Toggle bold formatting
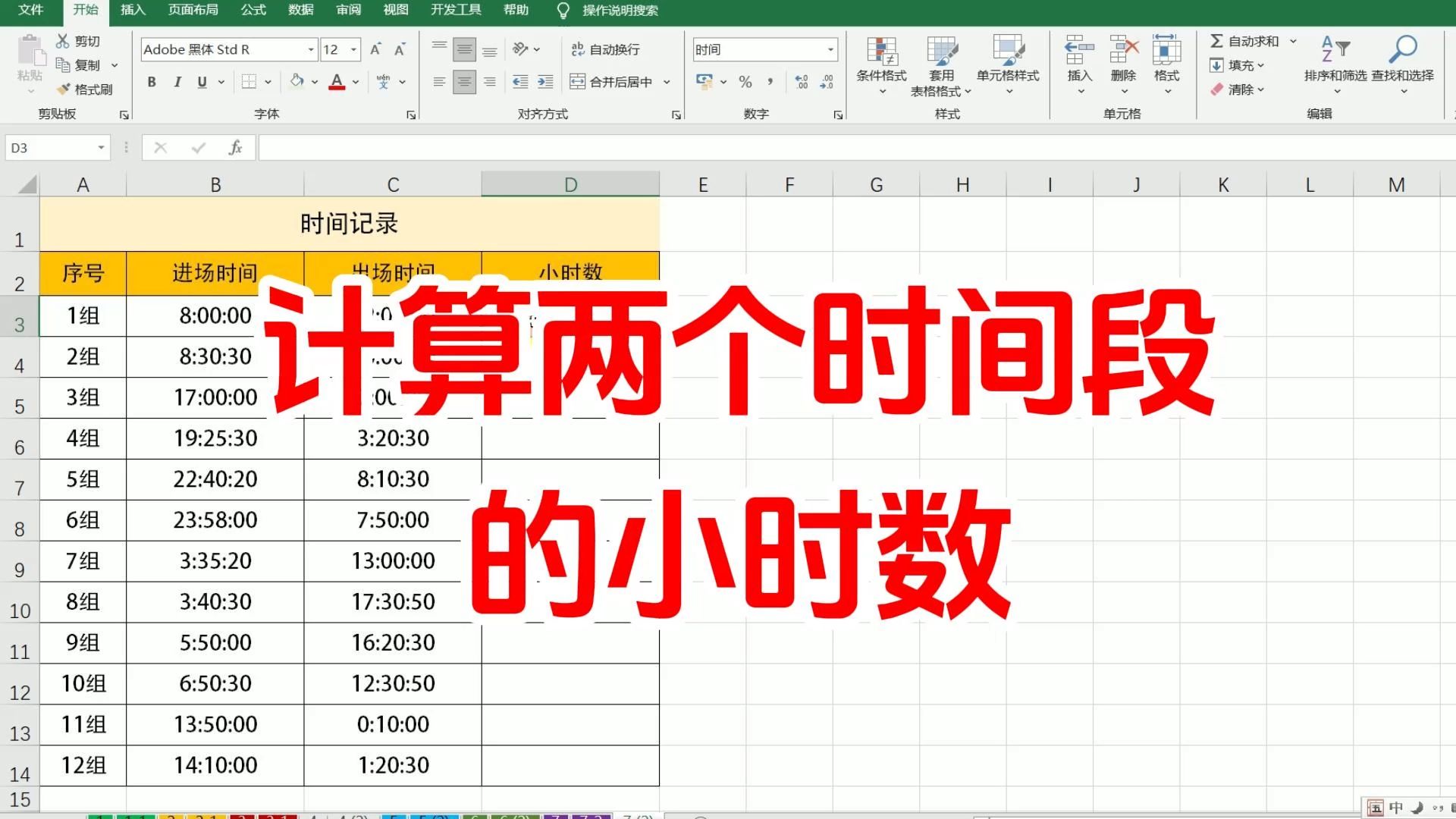 pyautogui.click(x=152, y=82)
